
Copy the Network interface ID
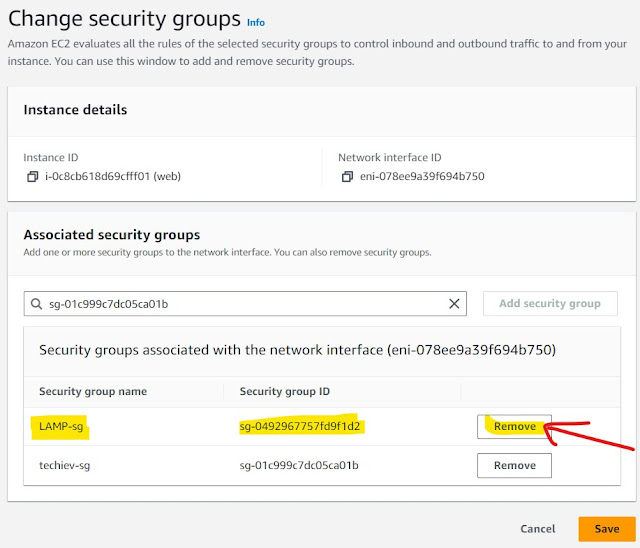coord(347,177)
